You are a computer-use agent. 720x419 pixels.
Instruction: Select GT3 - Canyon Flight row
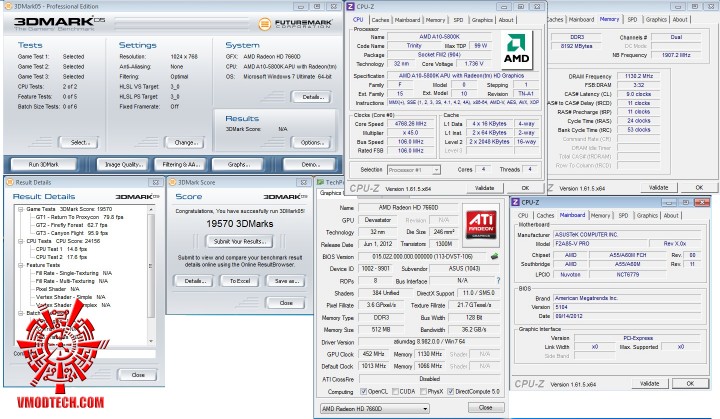click(72, 233)
